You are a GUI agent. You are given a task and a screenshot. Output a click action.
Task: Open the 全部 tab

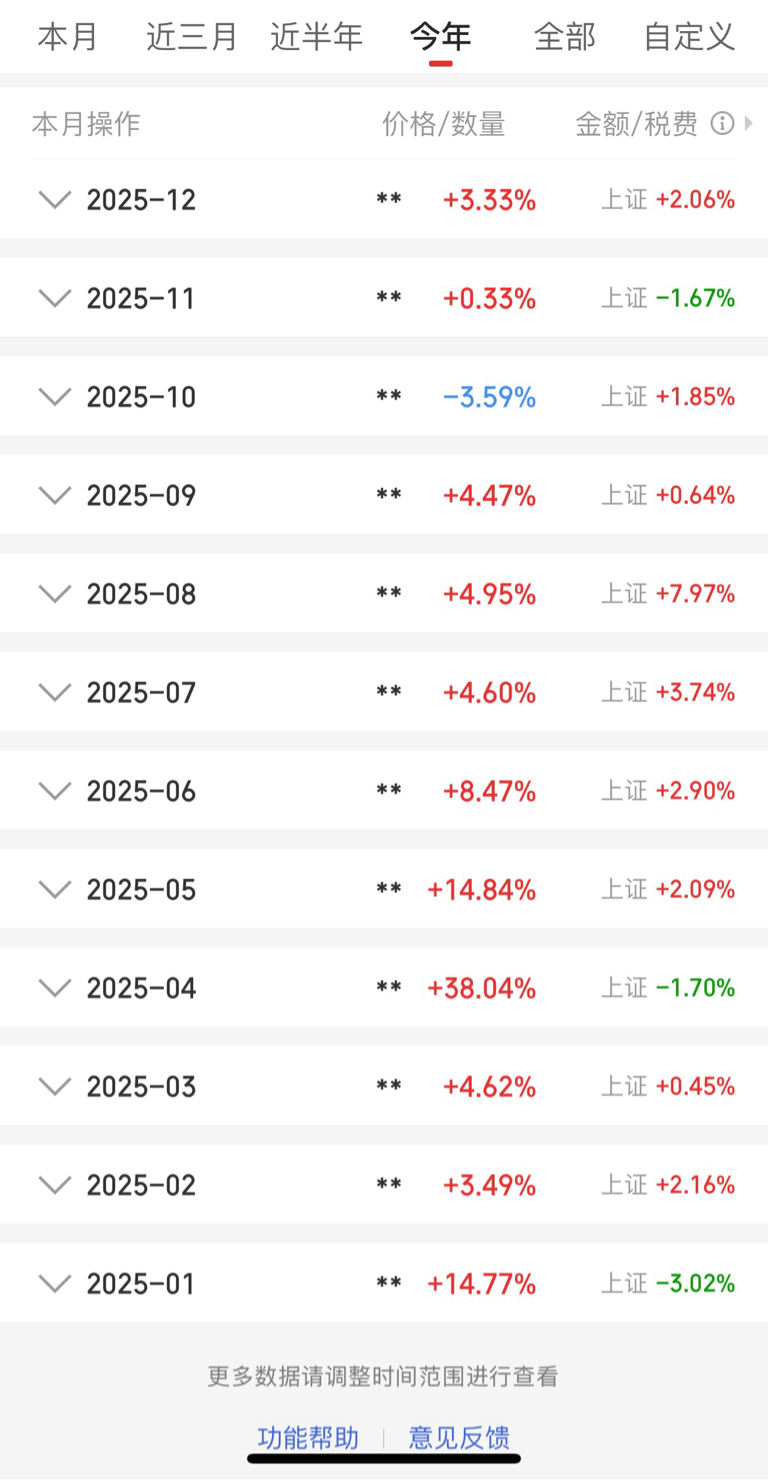coord(565,38)
